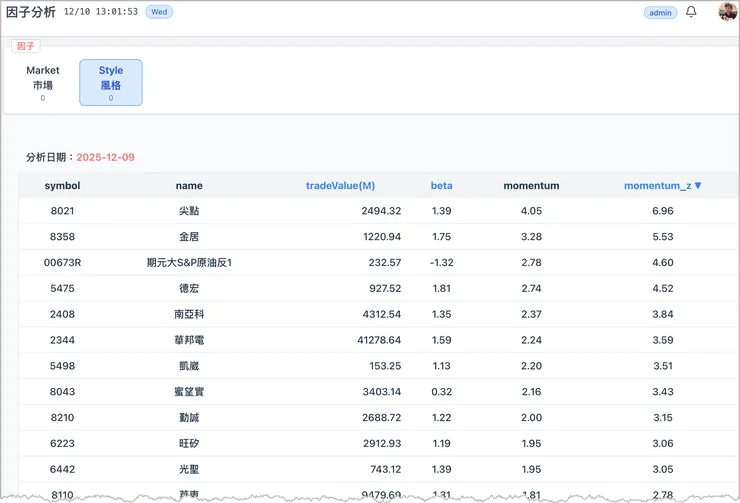The image size is (740, 503).
Task: Click the Wed weekday badge
Action: coord(159,12)
